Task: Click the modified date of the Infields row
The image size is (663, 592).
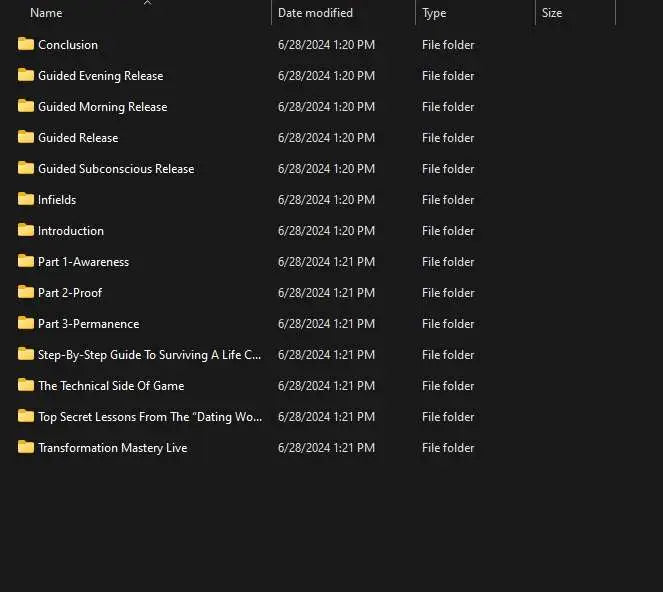Action: click(x=326, y=200)
